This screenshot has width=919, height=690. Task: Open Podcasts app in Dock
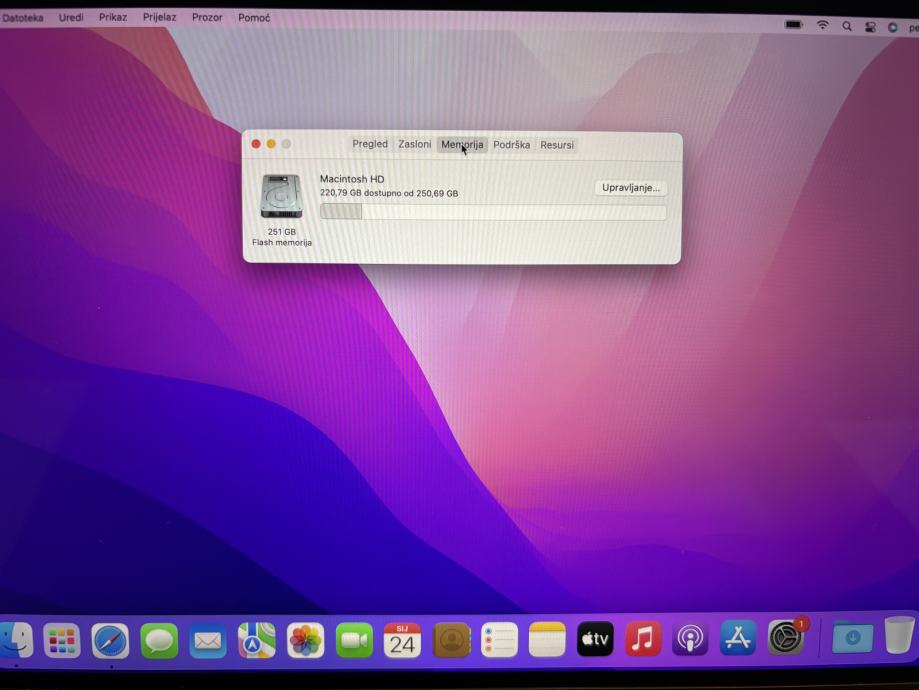pyautogui.click(x=690, y=638)
